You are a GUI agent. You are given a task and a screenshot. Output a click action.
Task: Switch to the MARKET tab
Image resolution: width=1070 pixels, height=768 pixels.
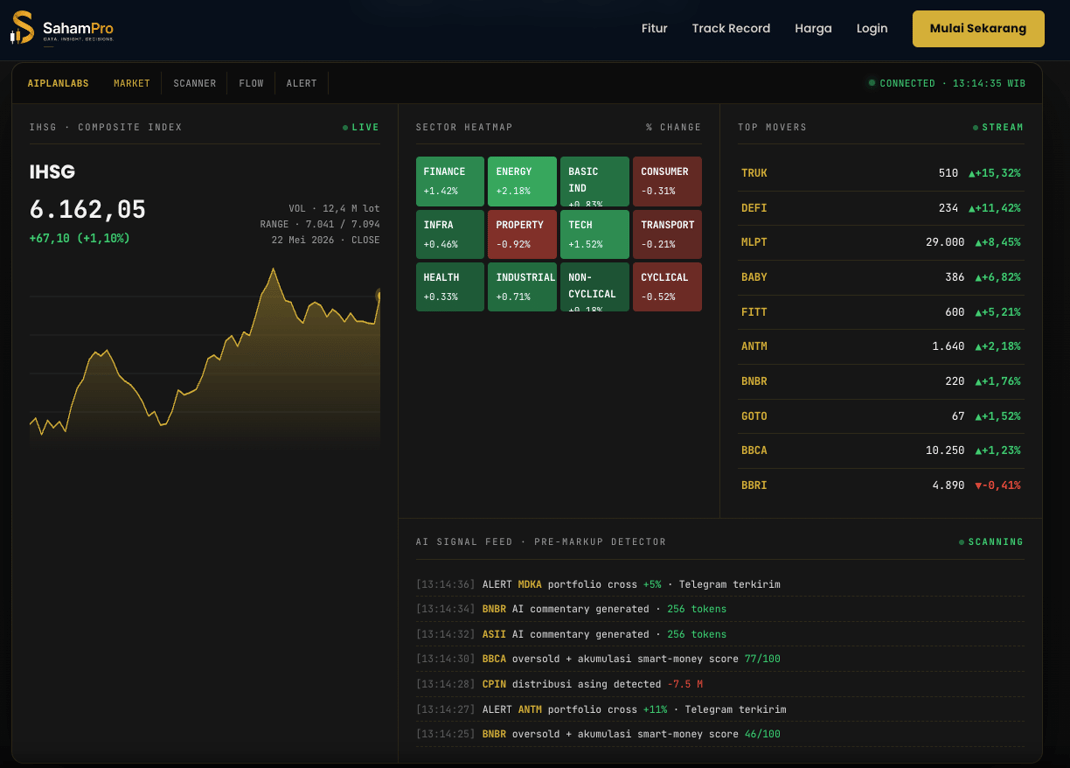point(132,83)
